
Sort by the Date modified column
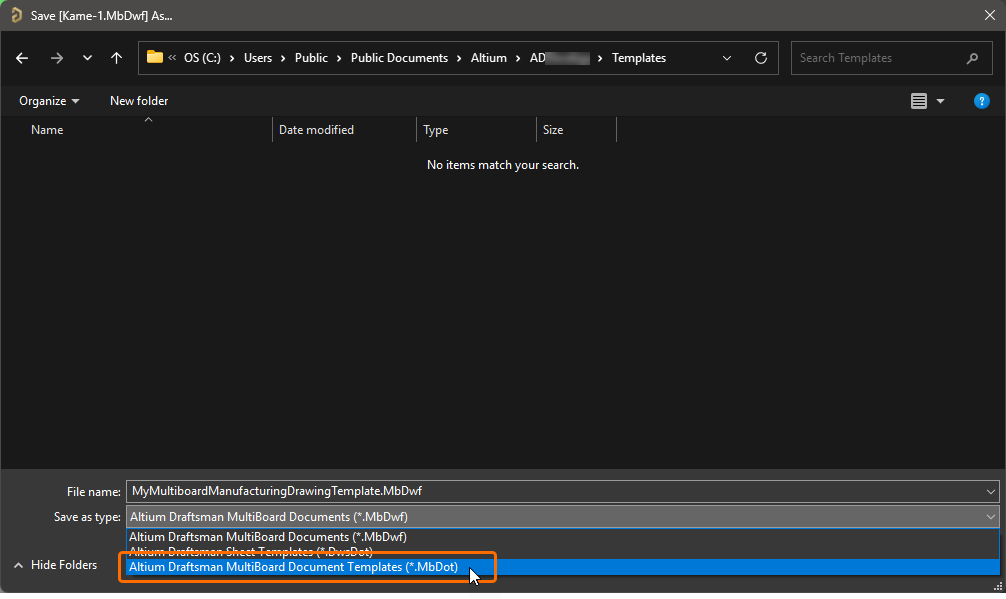coord(316,130)
